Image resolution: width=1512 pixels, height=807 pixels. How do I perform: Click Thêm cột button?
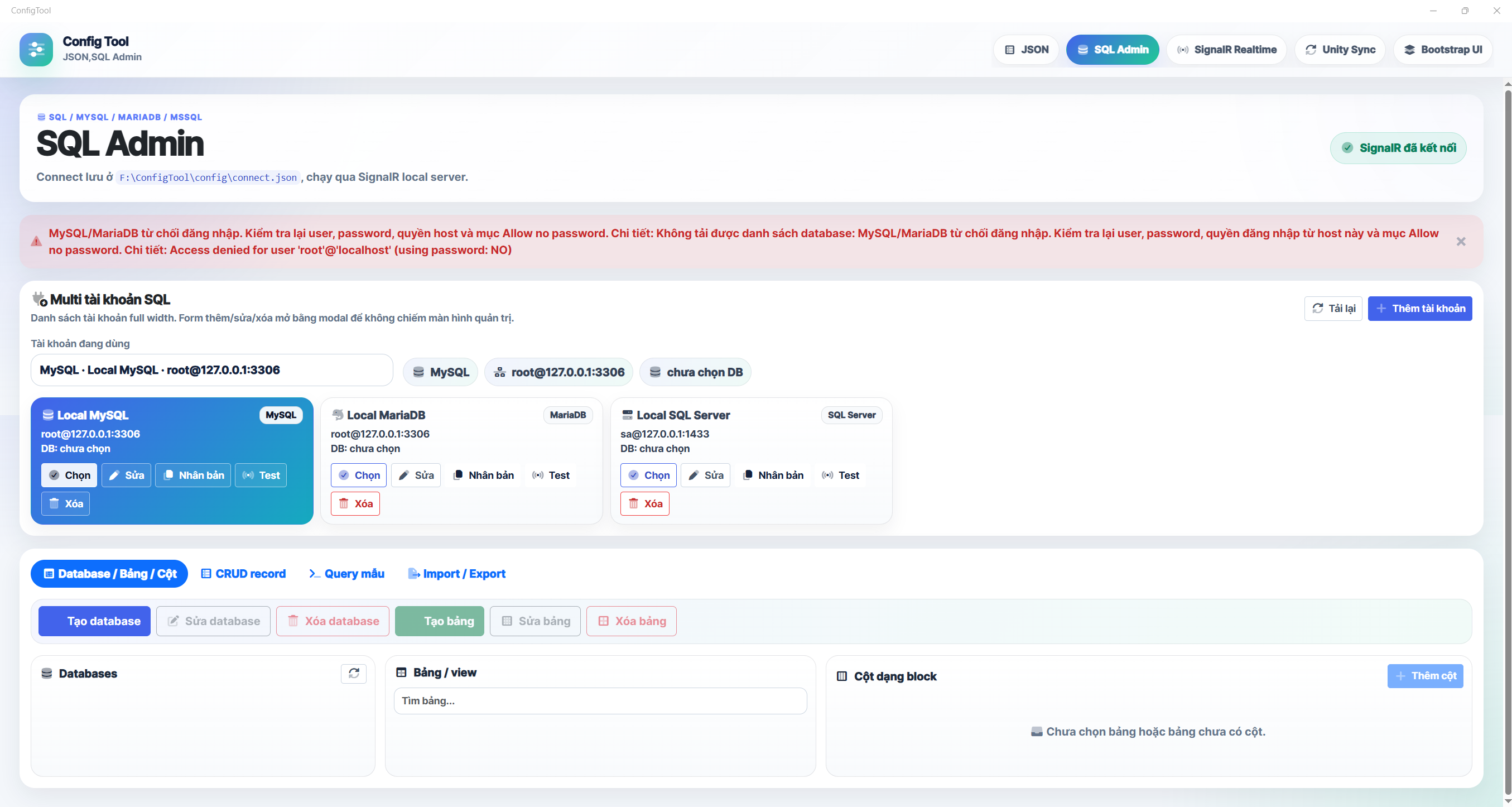[x=1426, y=676]
